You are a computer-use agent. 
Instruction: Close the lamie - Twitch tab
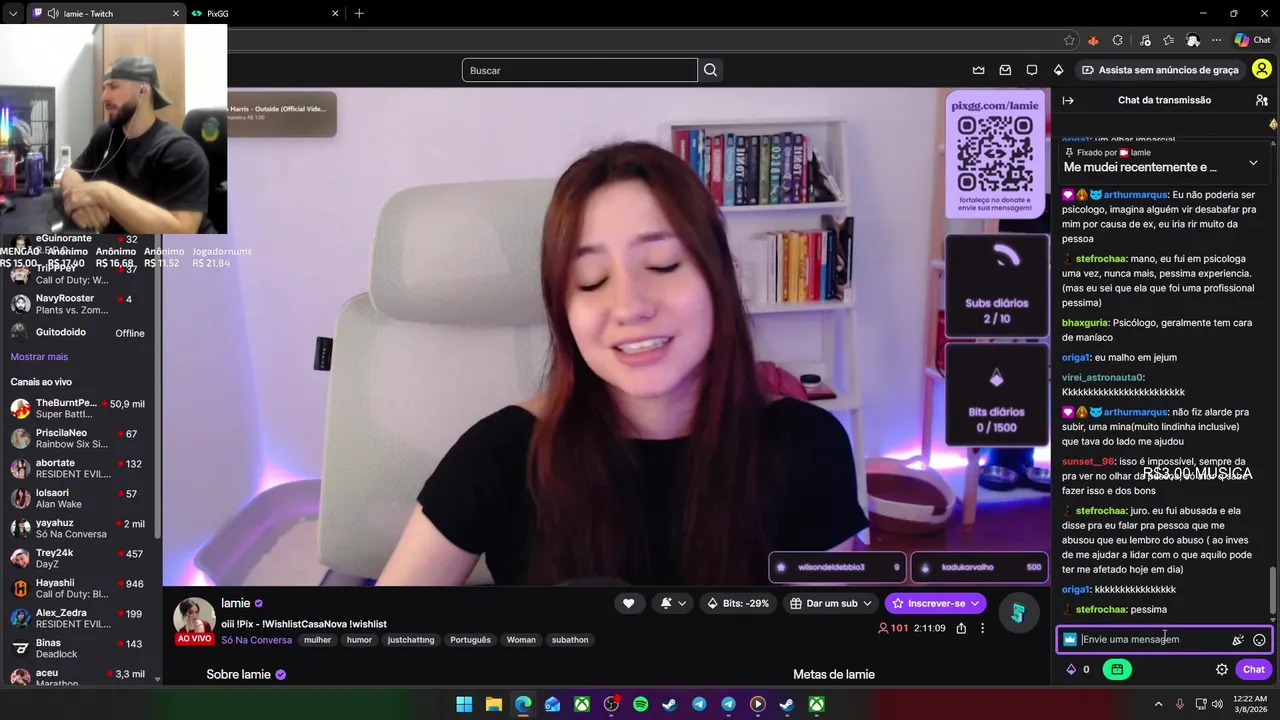point(176,13)
